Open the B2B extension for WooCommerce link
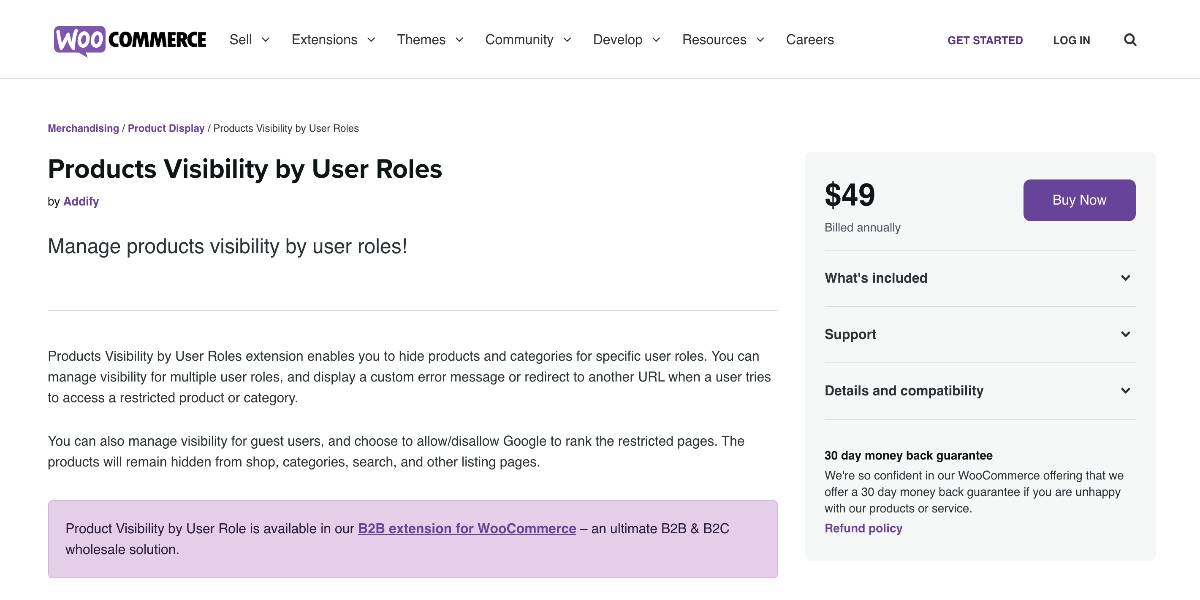 pos(467,528)
